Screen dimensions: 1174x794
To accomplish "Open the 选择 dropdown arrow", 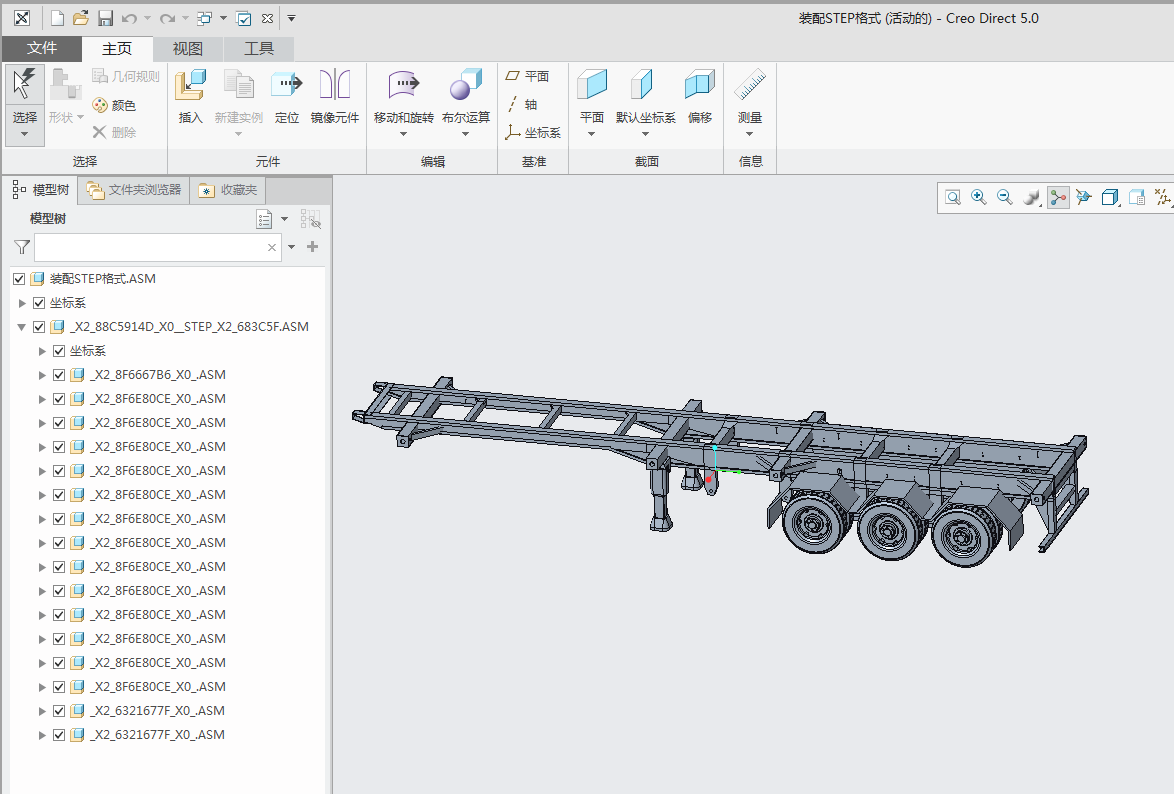I will pos(25,134).
